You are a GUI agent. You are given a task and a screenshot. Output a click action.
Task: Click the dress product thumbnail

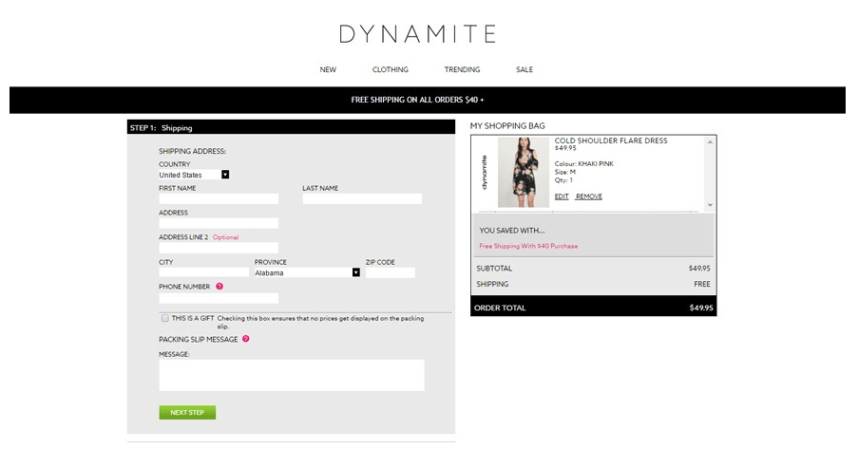click(523, 172)
